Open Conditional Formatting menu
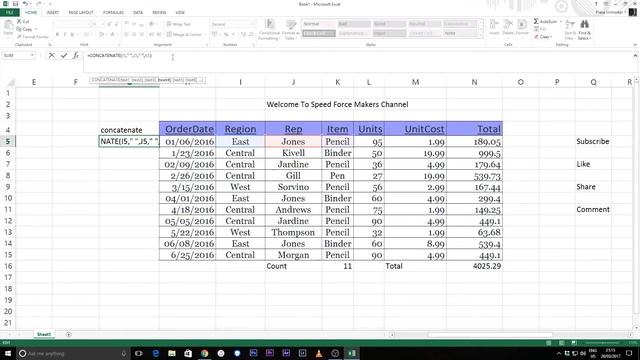Image resolution: width=640 pixels, height=360 pixels. point(269,29)
